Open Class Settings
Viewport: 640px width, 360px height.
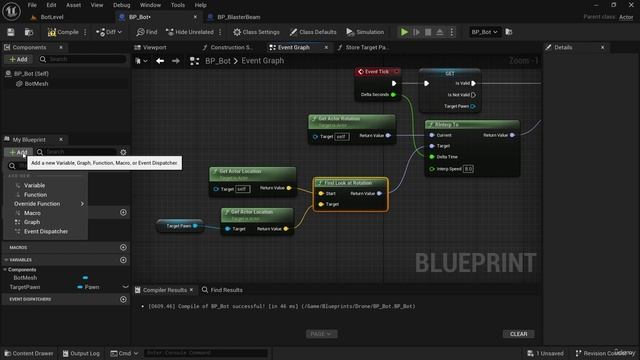256,32
